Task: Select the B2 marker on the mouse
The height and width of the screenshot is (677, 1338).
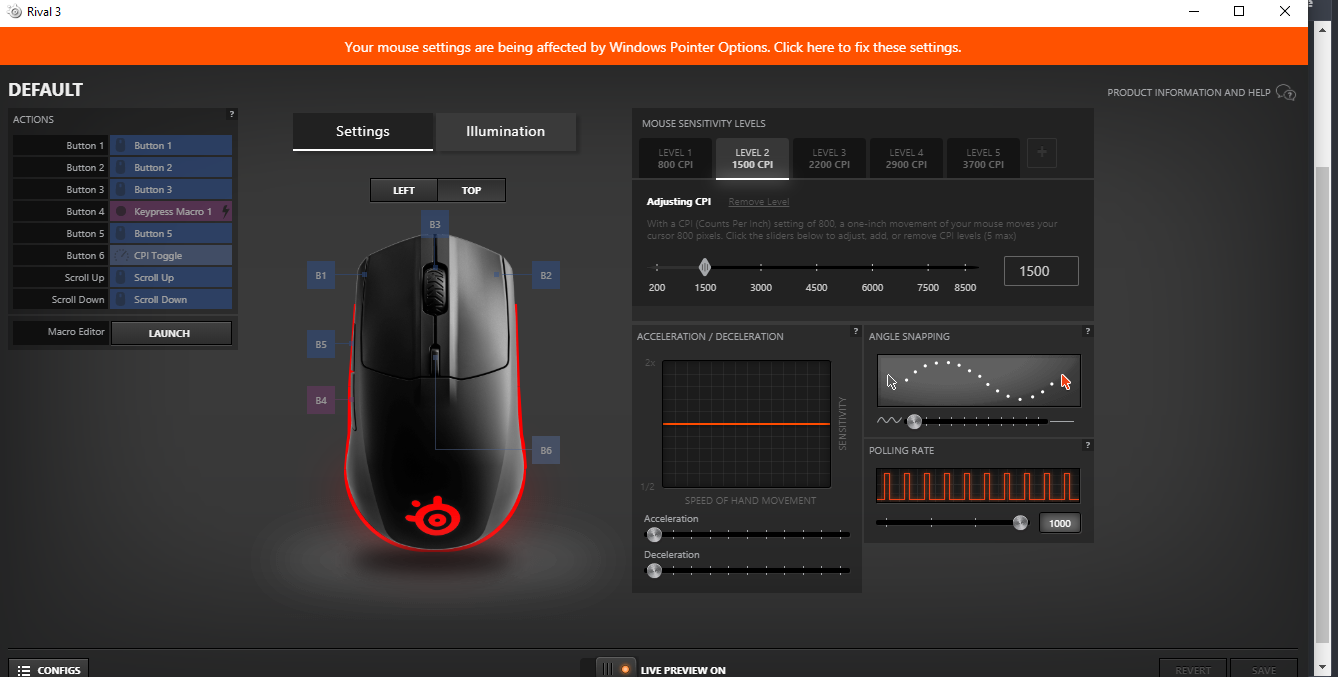Action: click(x=546, y=275)
